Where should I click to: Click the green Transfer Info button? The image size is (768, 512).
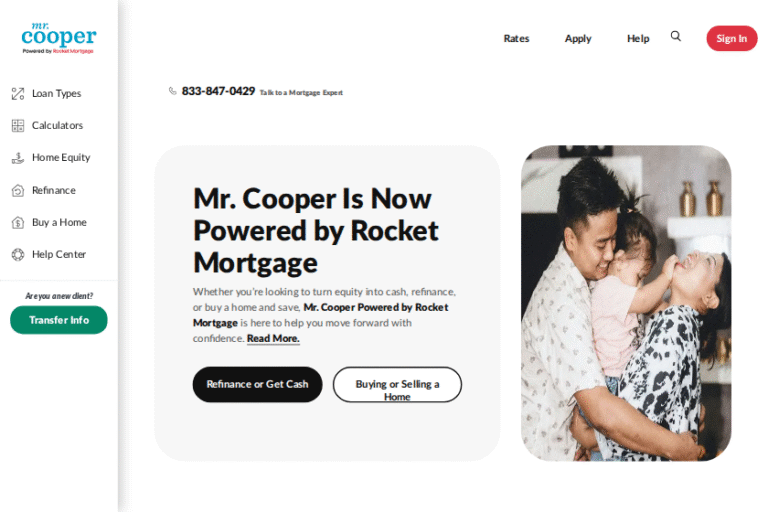click(59, 320)
